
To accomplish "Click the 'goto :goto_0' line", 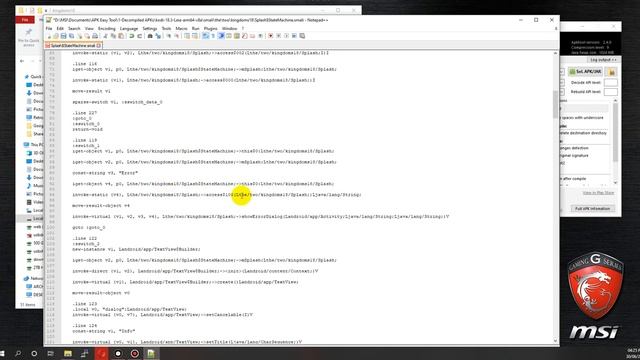I will point(89,227).
